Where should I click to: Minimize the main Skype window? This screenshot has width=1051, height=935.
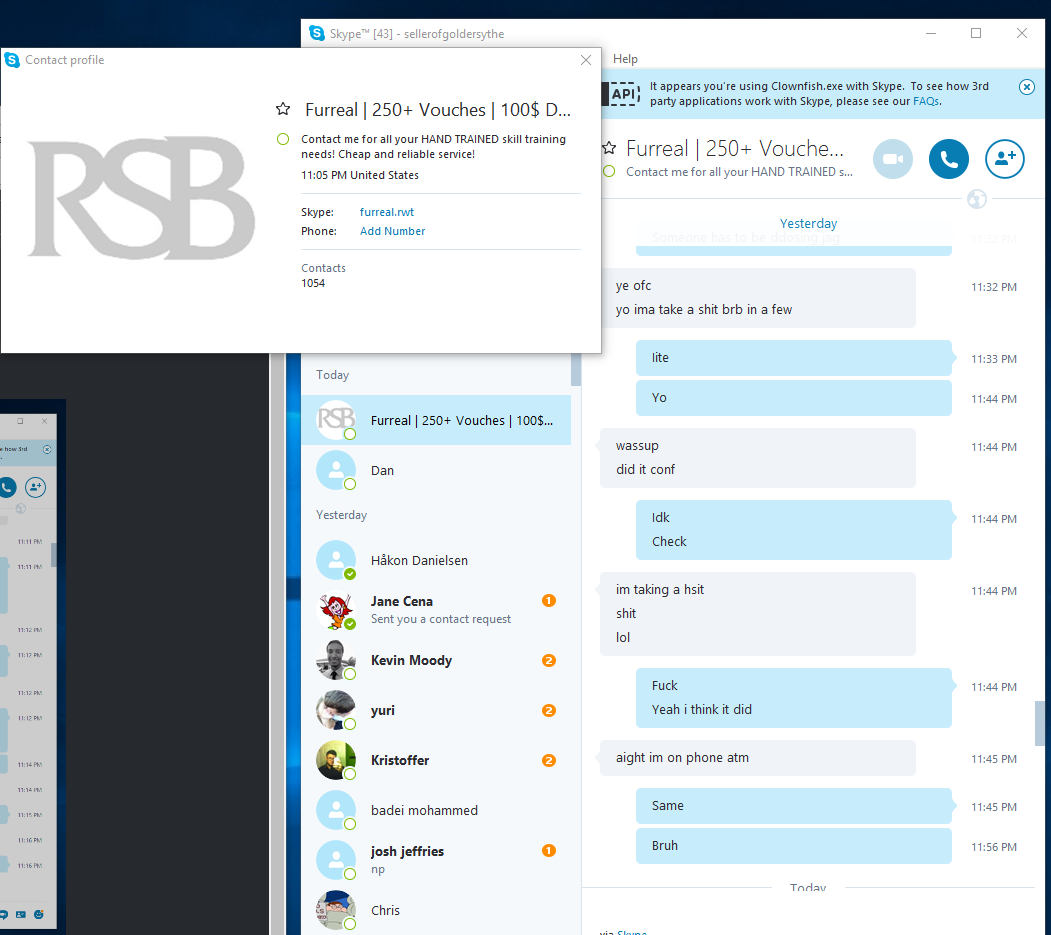pos(931,33)
